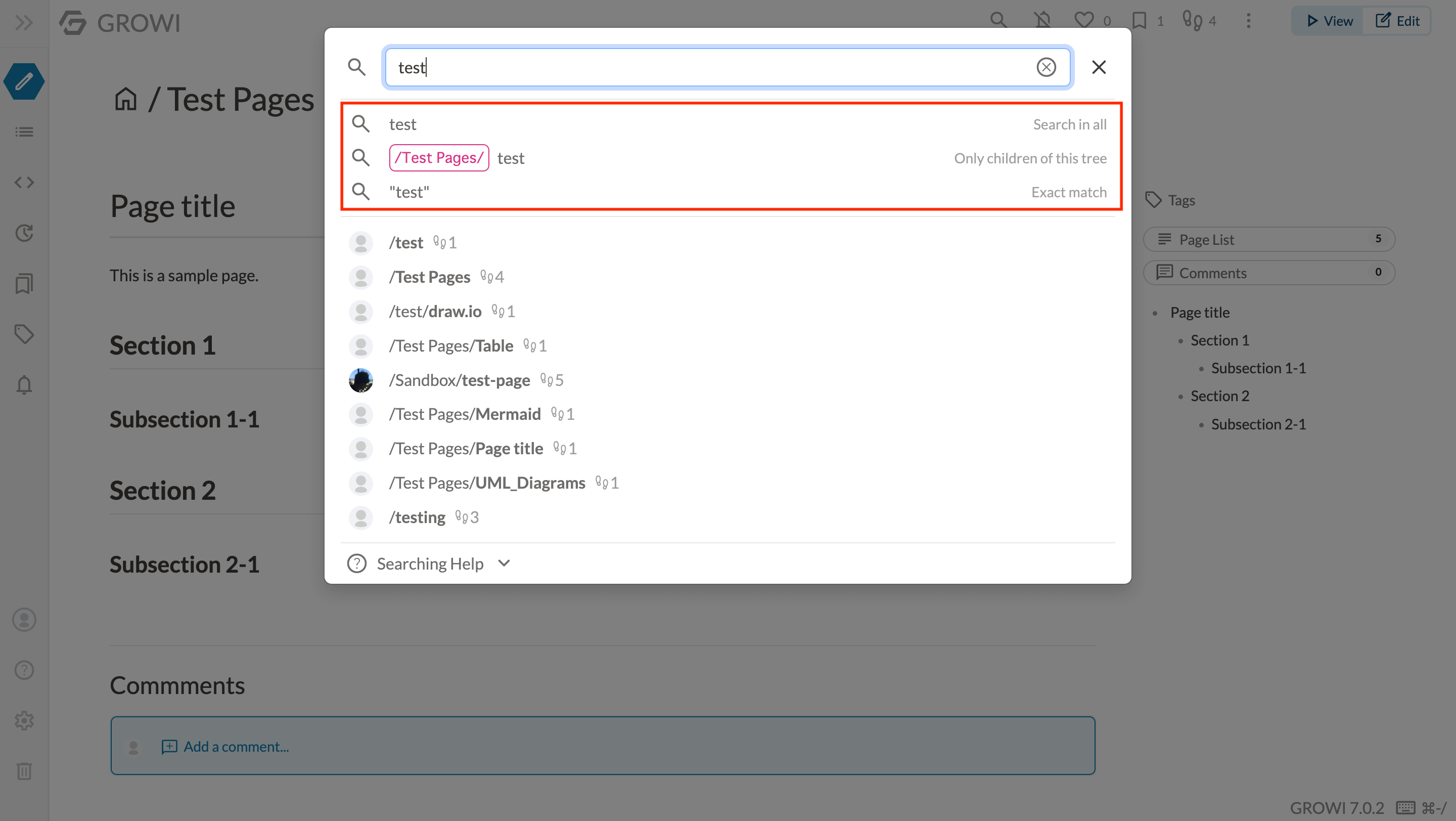Open the custom sidebar code icon

click(24, 182)
